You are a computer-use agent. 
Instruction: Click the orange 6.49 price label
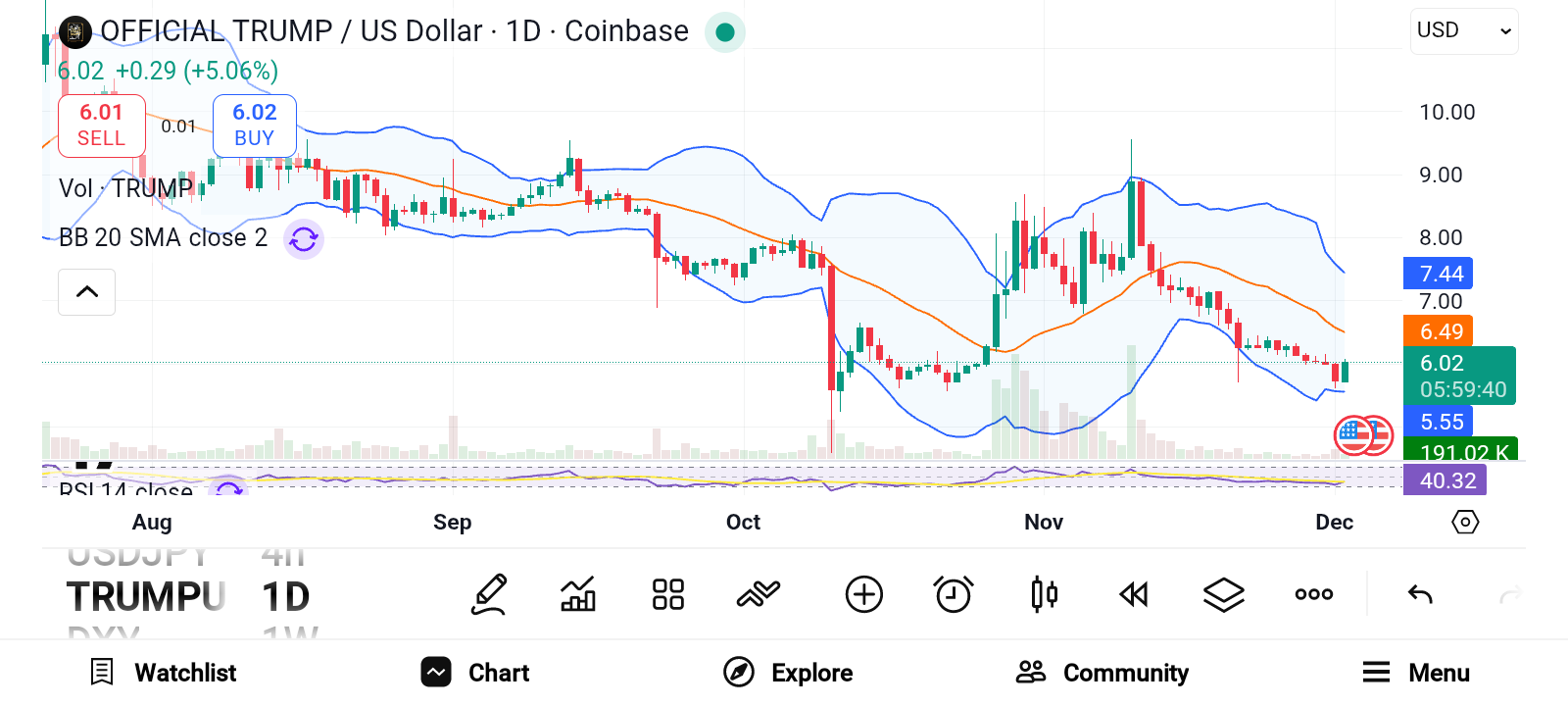coord(1438,331)
